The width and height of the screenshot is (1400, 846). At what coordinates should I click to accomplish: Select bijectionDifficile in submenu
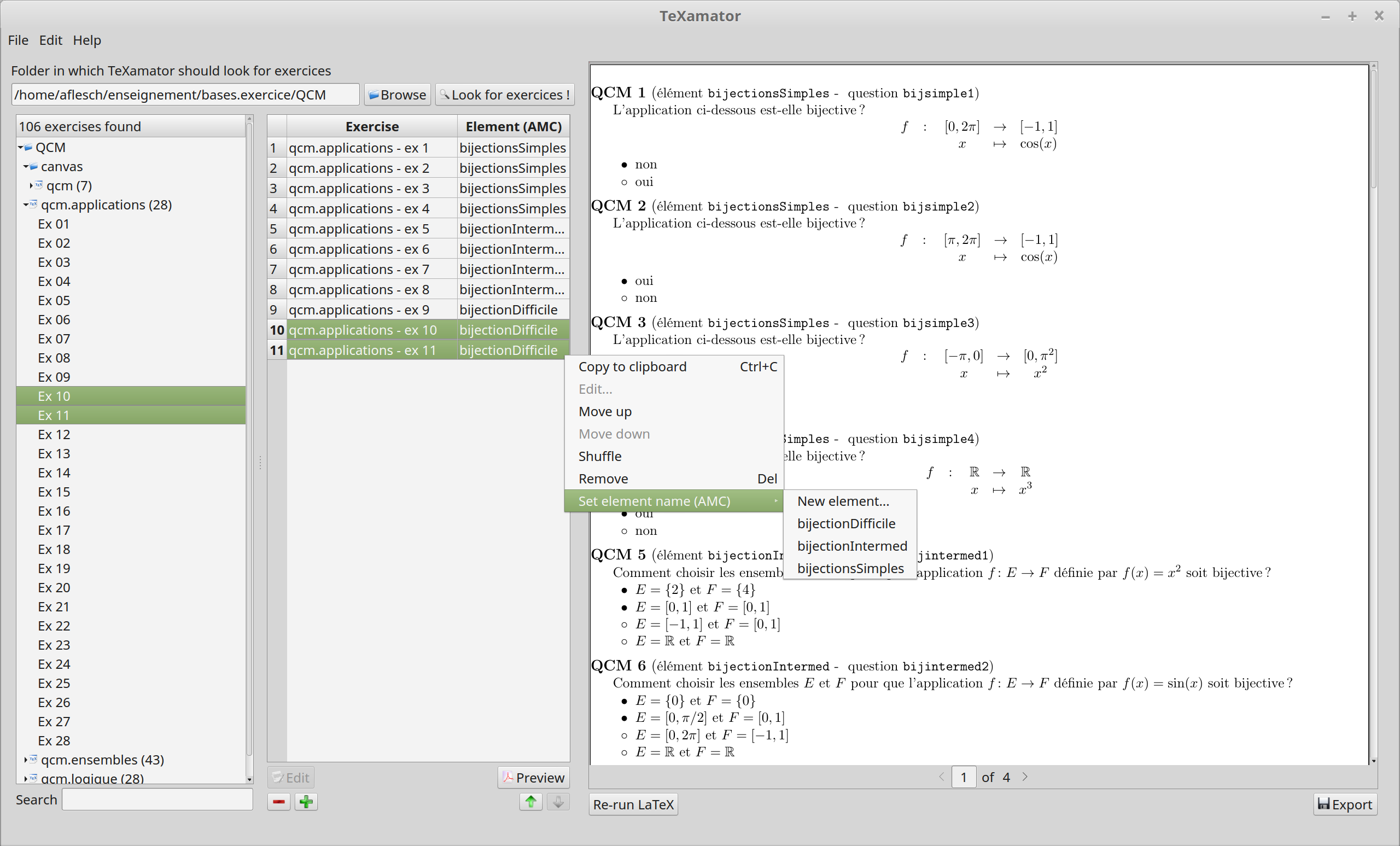pos(849,524)
